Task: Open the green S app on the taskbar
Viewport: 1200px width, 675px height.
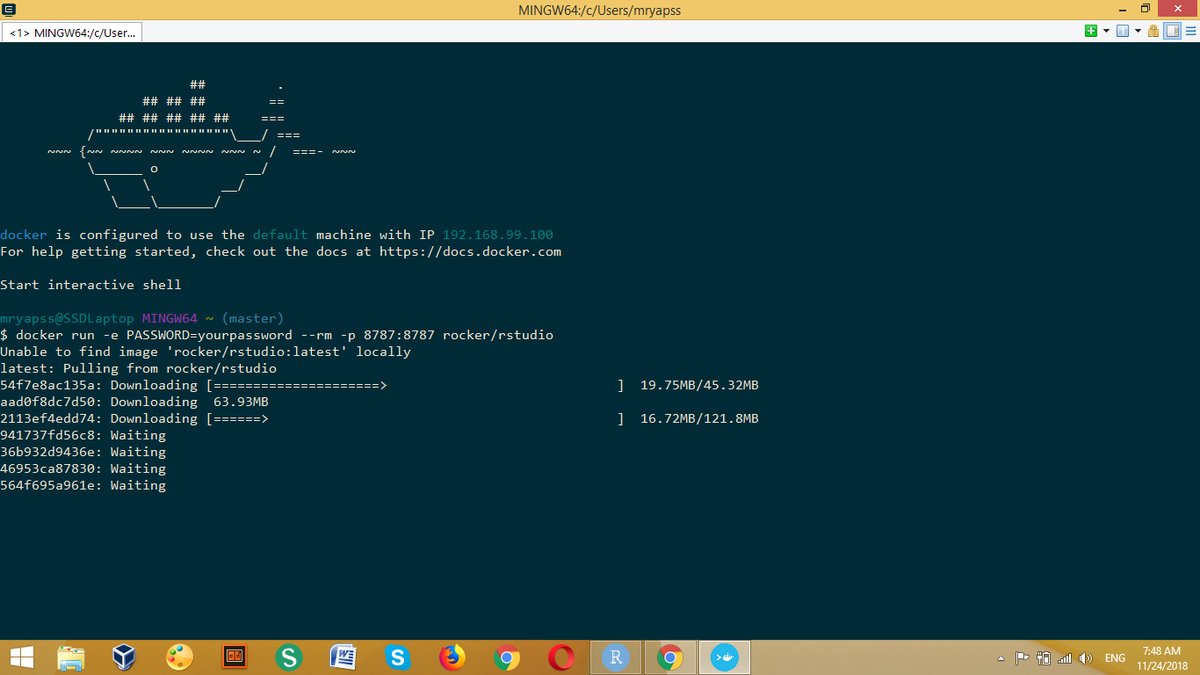Action: (x=289, y=657)
